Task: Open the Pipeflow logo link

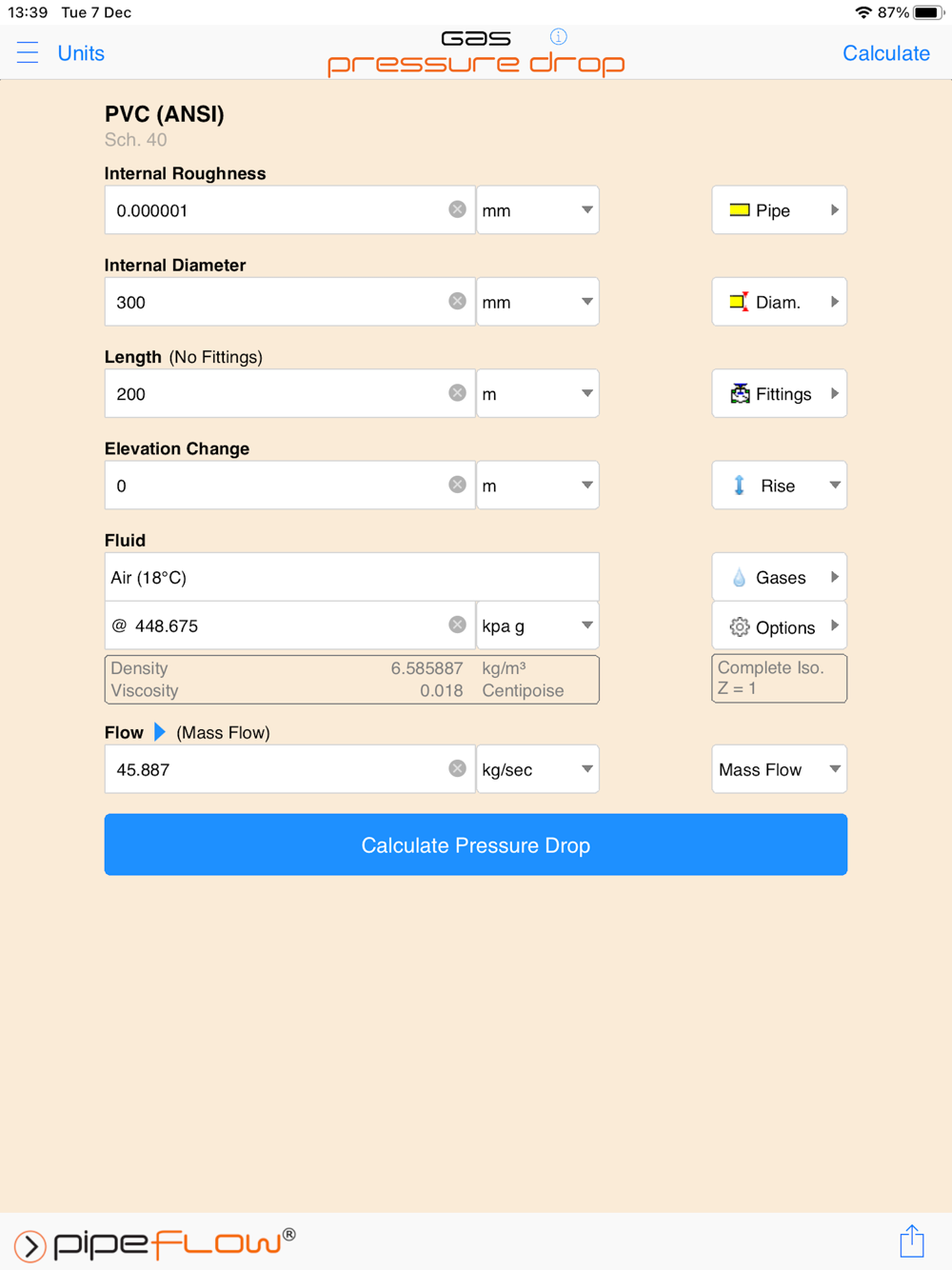Action: click(x=155, y=1242)
